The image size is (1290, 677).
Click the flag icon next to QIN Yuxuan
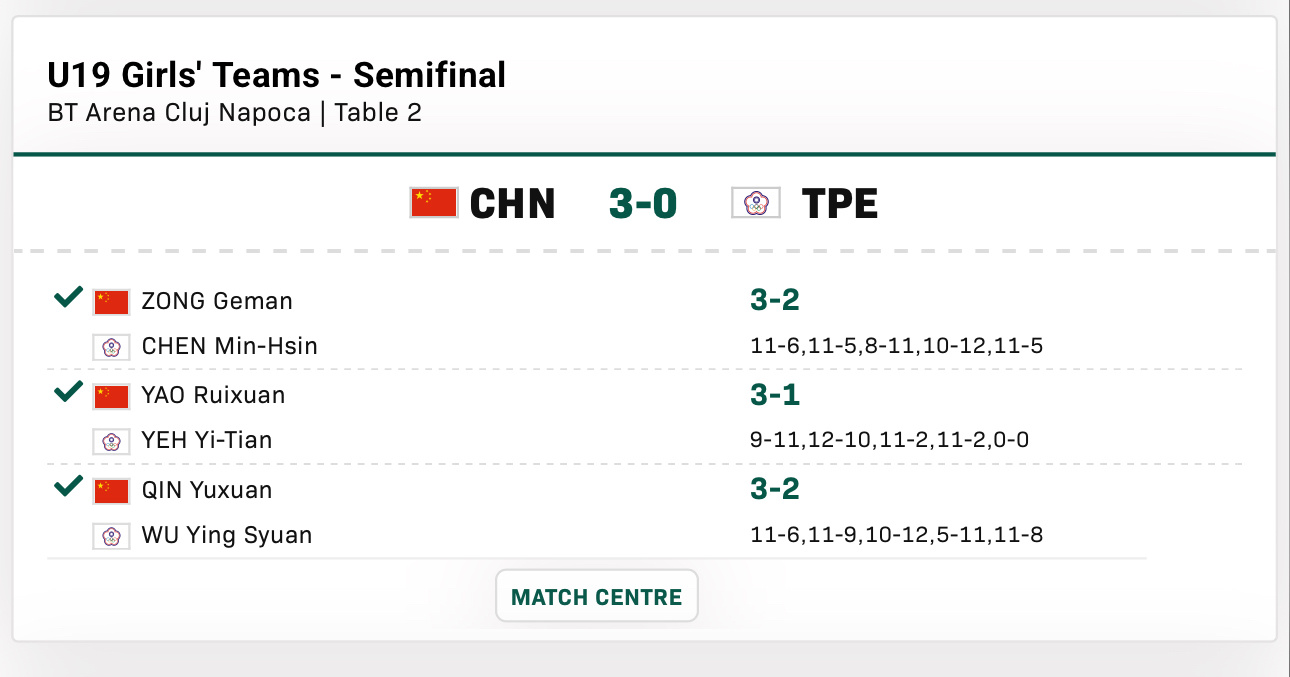(x=111, y=491)
